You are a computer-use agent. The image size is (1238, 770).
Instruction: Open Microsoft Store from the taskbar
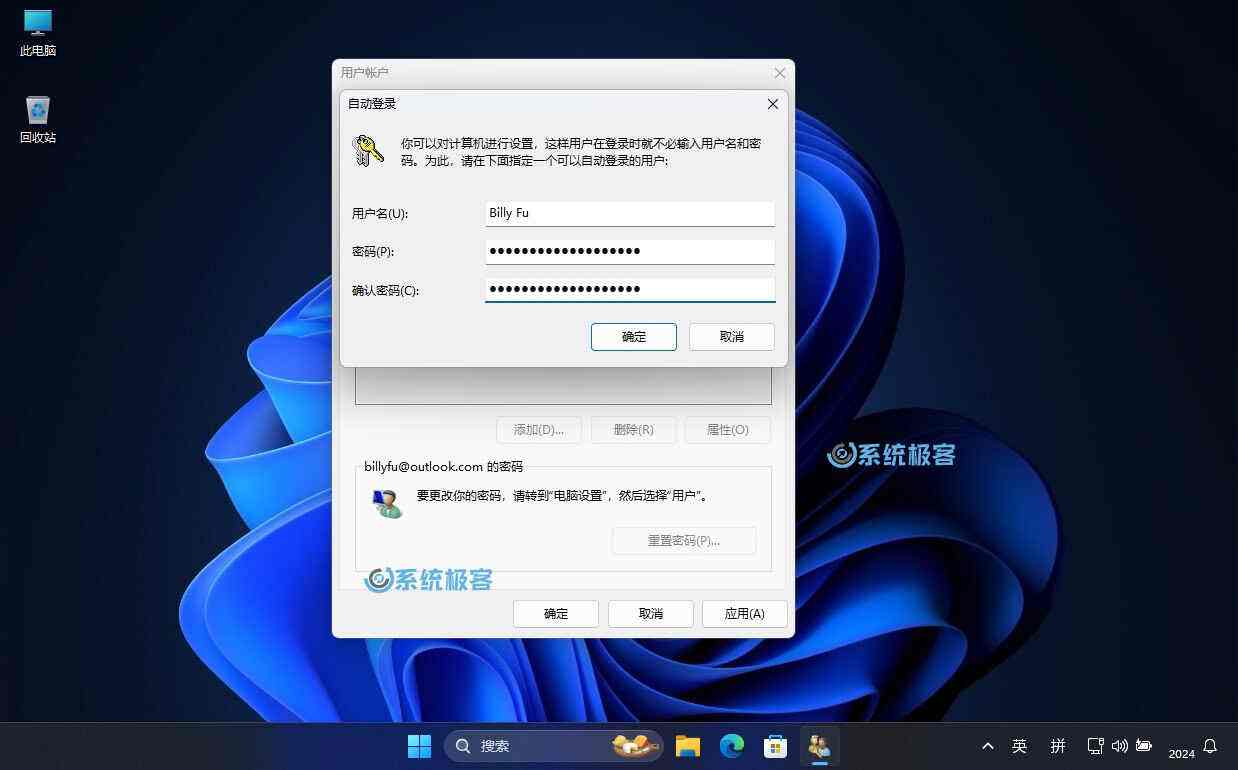tap(776, 746)
